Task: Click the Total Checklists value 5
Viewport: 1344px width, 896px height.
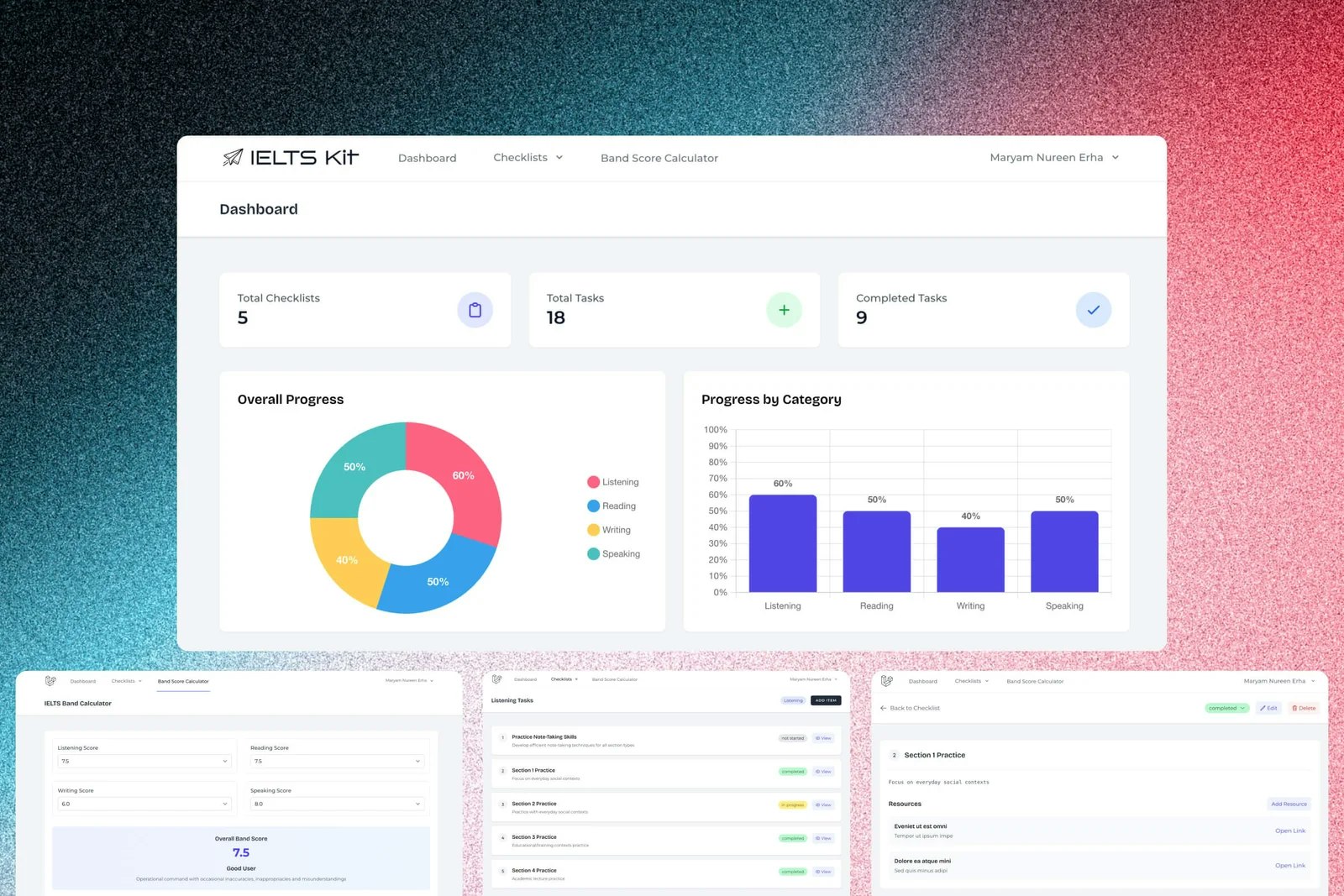Action: coord(243,317)
